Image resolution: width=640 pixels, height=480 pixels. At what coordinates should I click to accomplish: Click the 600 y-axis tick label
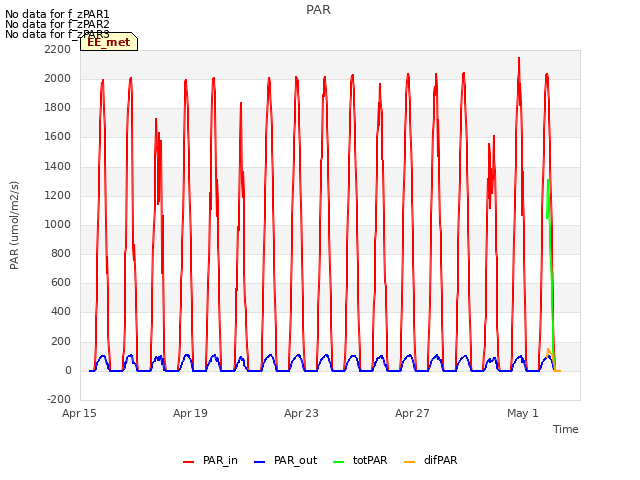[x=61, y=282]
